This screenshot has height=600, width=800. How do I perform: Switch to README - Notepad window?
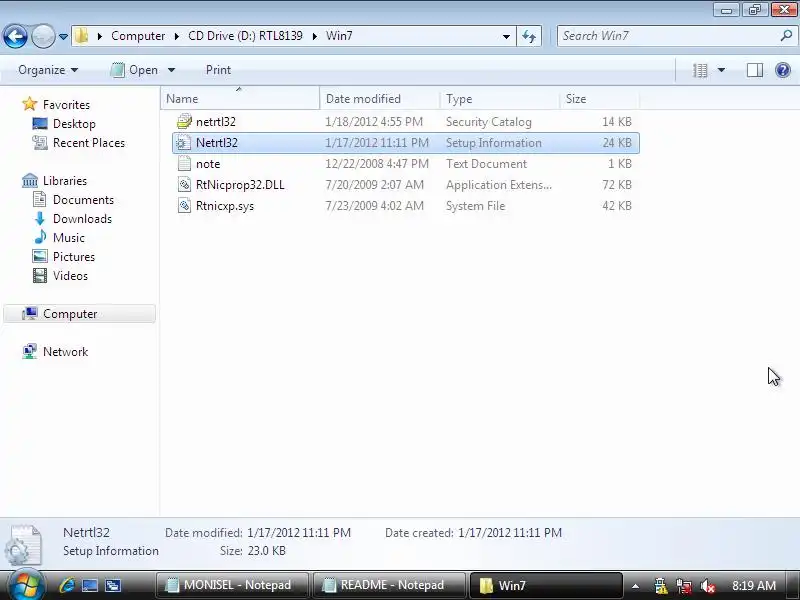pyautogui.click(x=389, y=585)
